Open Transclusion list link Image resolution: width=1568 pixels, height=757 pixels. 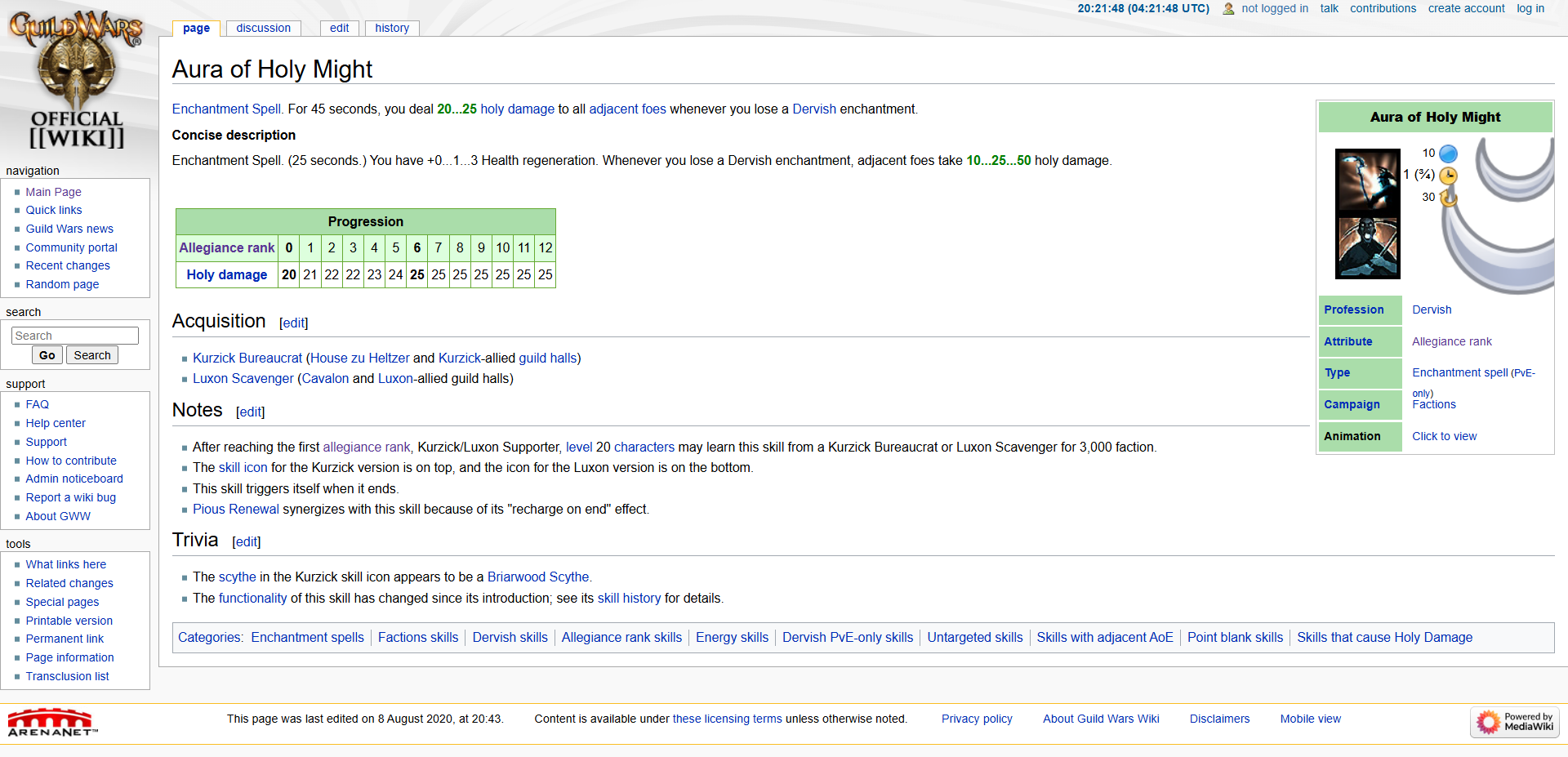point(67,676)
